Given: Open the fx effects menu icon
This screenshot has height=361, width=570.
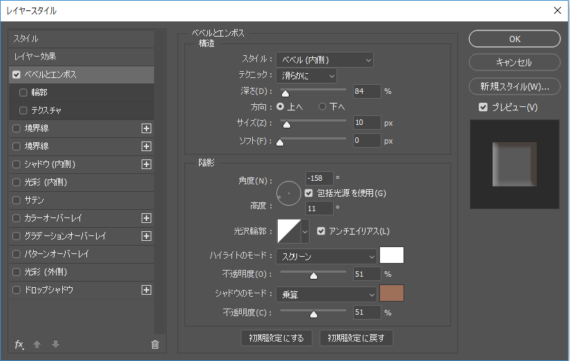Looking at the screenshot, I should pos(19,344).
